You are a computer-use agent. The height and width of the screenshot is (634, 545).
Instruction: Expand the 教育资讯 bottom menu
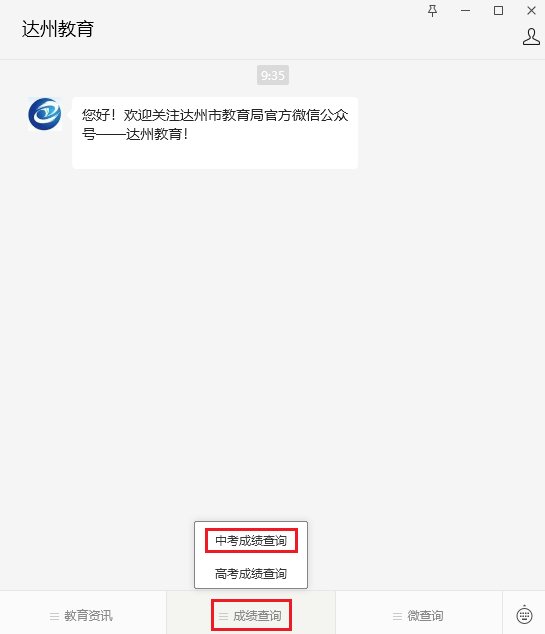coord(83,613)
